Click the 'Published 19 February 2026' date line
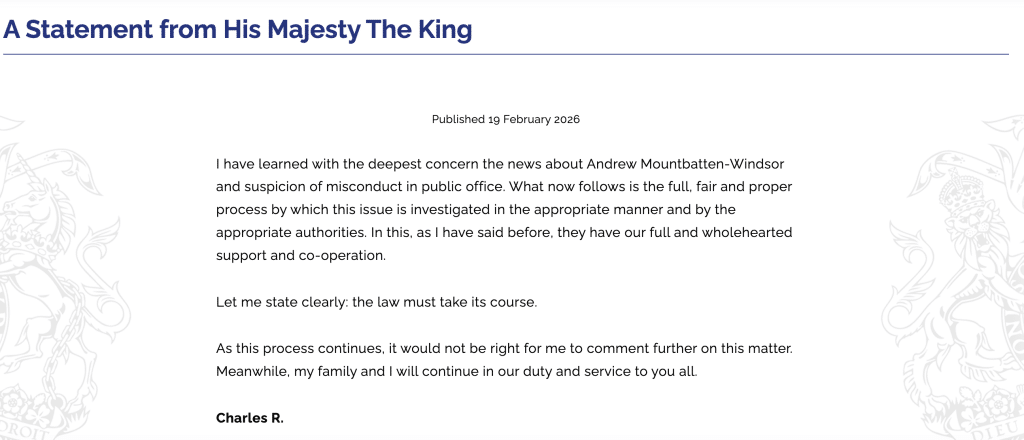The image size is (1024, 440). tap(506, 119)
